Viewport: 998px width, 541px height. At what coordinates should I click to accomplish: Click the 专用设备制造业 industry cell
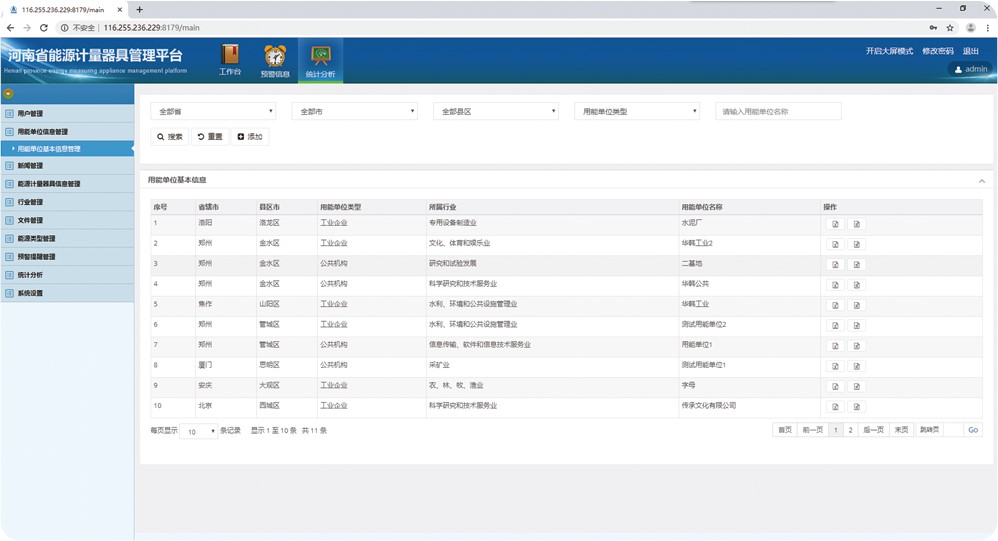point(453,223)
